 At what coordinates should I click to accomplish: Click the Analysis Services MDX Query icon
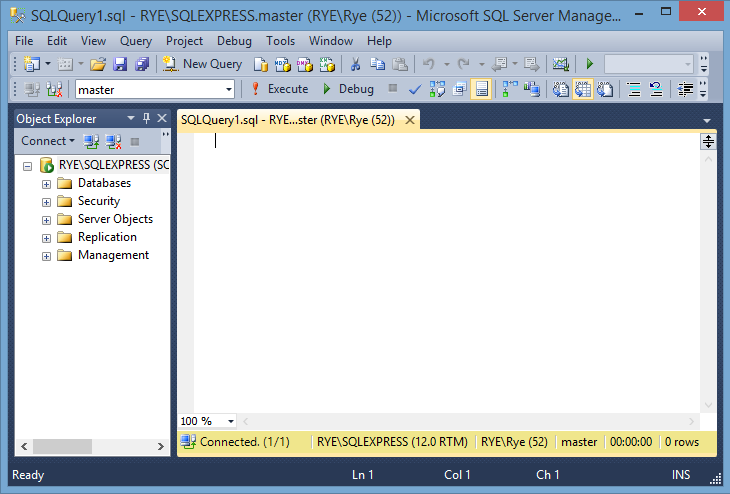tap(283, 64)
